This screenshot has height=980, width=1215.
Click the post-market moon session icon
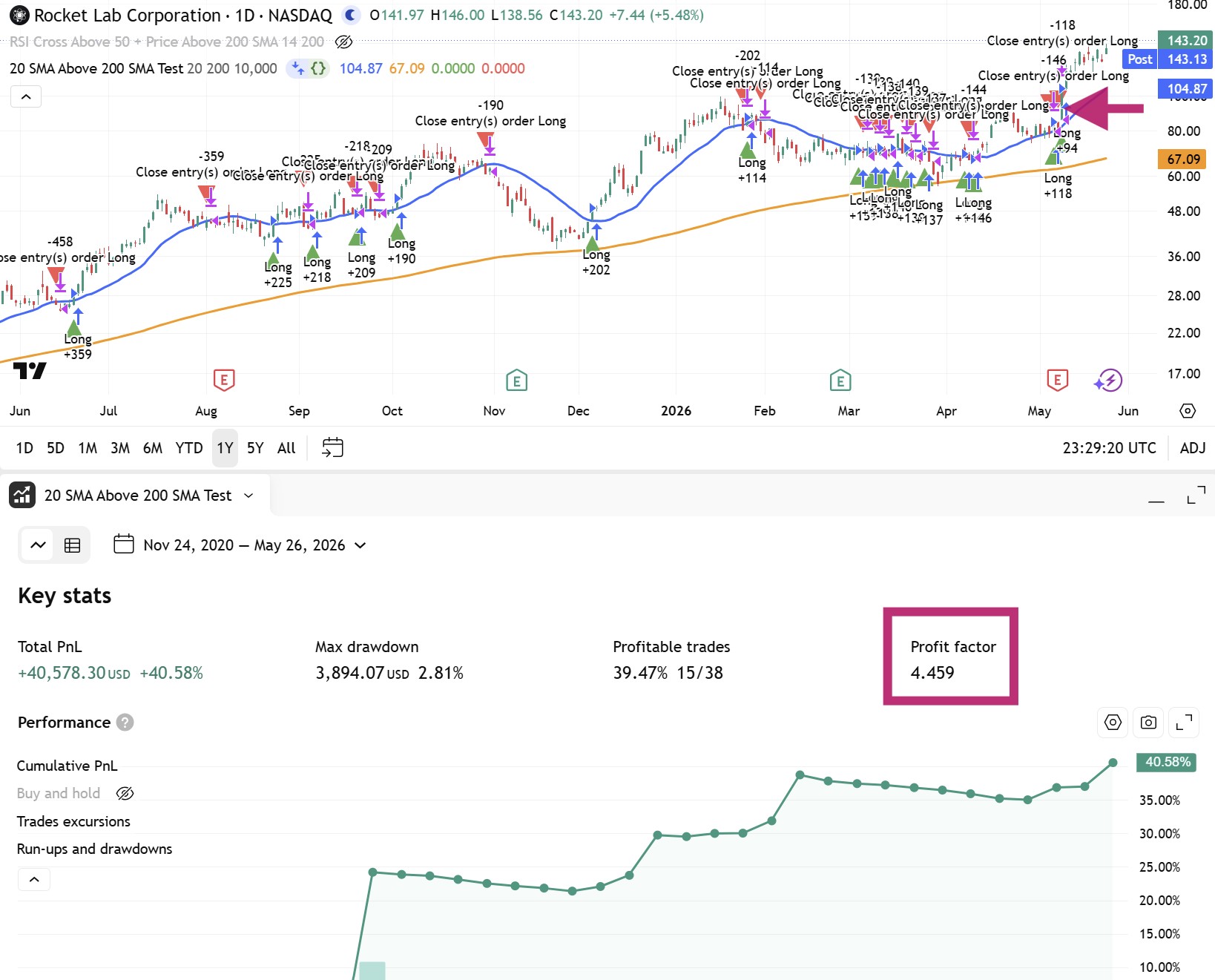pos(351,15)
